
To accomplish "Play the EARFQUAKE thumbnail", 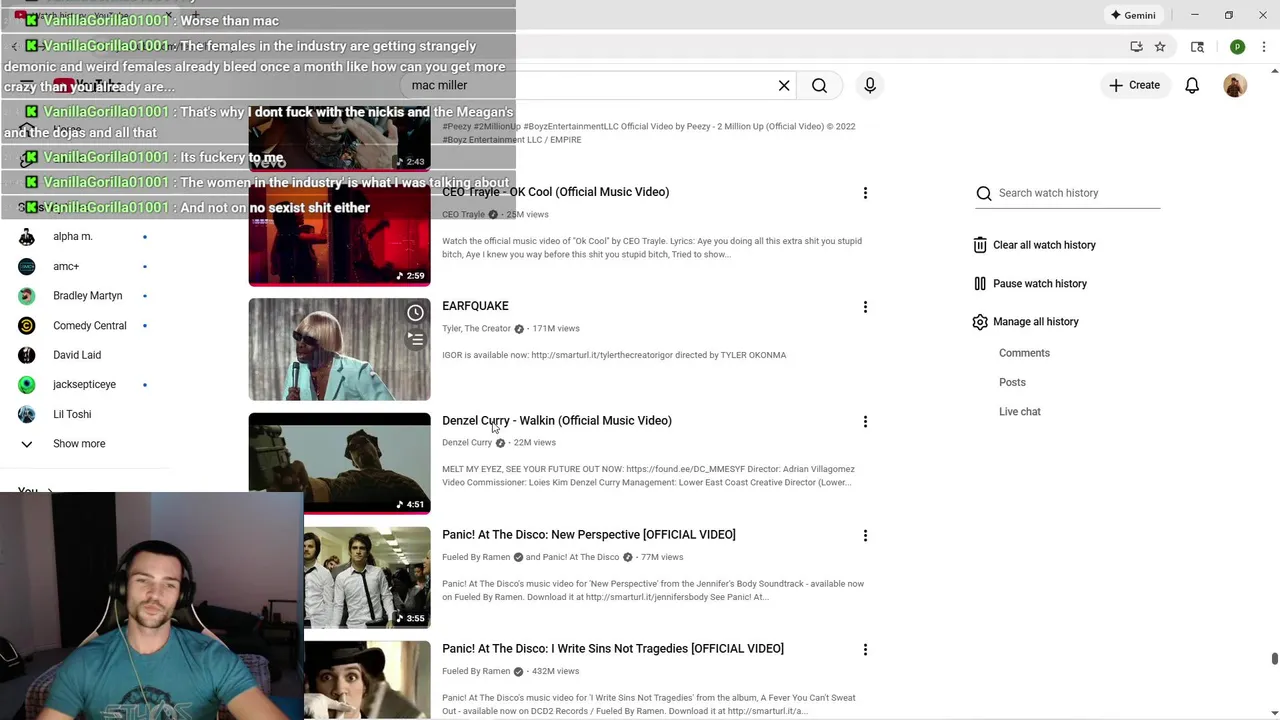I will [x=339, y=349].
